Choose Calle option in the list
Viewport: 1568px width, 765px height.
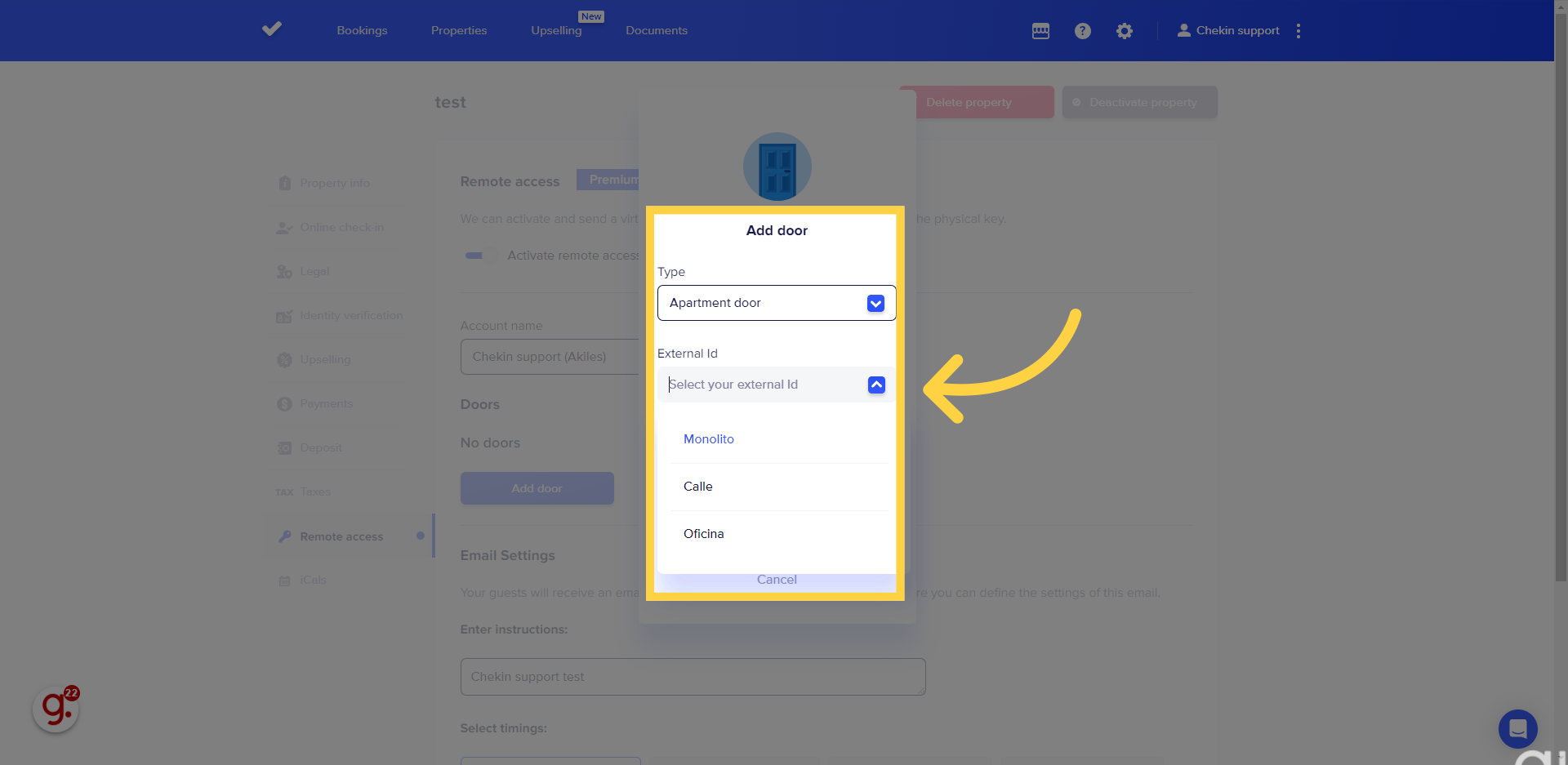(698, 487)
